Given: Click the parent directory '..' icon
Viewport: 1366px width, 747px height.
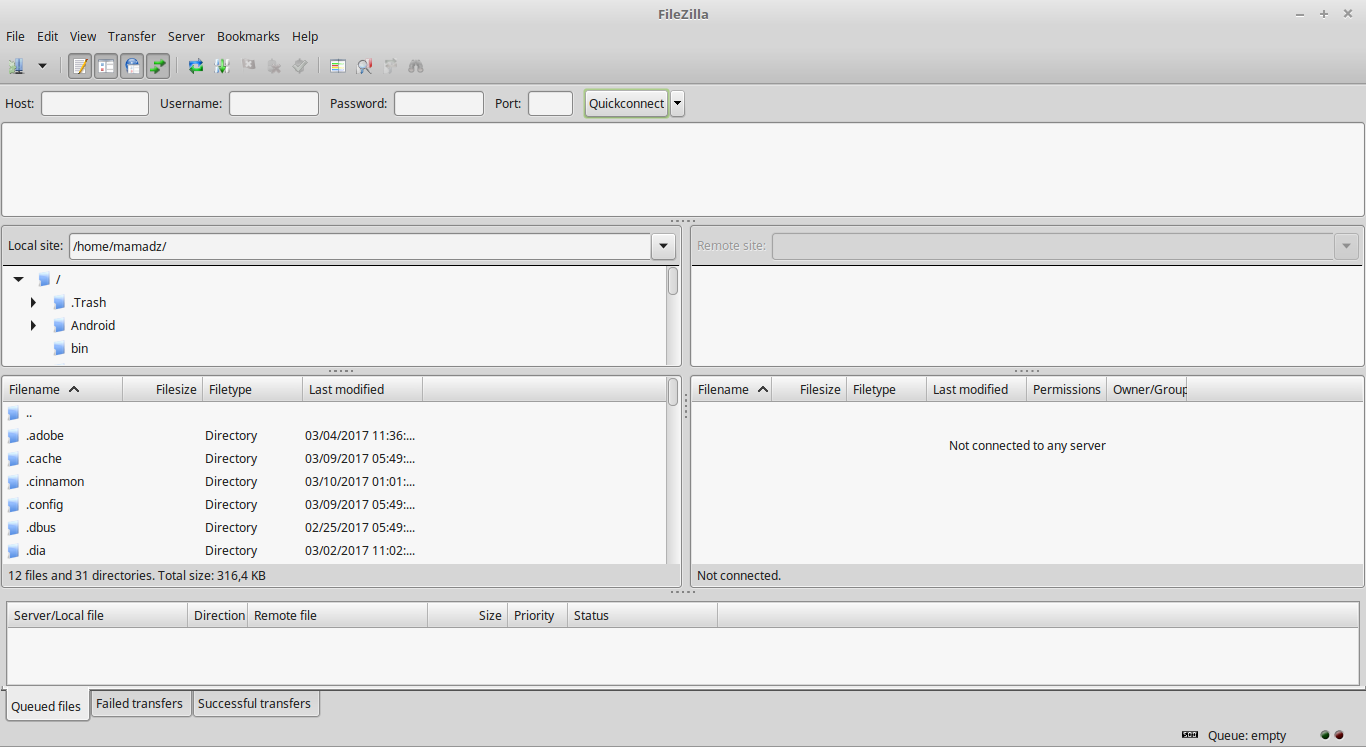Looking at the screenshot, I should click(14, 413).
